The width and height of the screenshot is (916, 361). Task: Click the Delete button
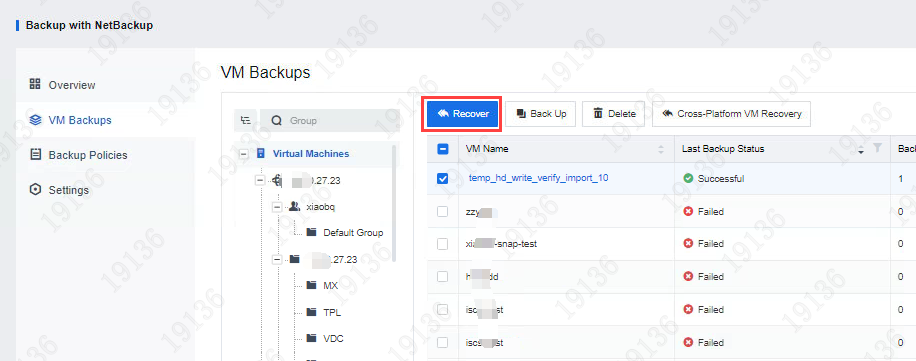(x=613, y=114)
